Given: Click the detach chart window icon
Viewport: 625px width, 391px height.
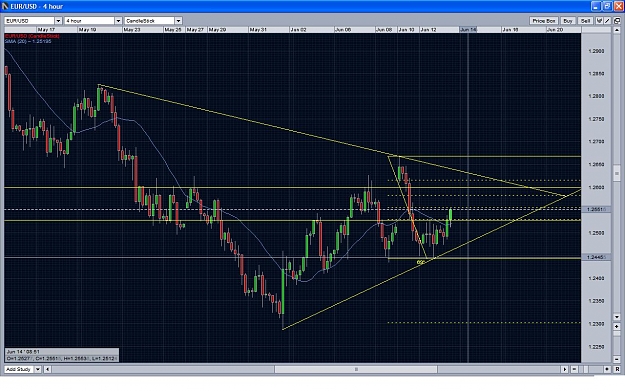Looking at the screenshot, I should pyautogui.click(x=617, y=21).
